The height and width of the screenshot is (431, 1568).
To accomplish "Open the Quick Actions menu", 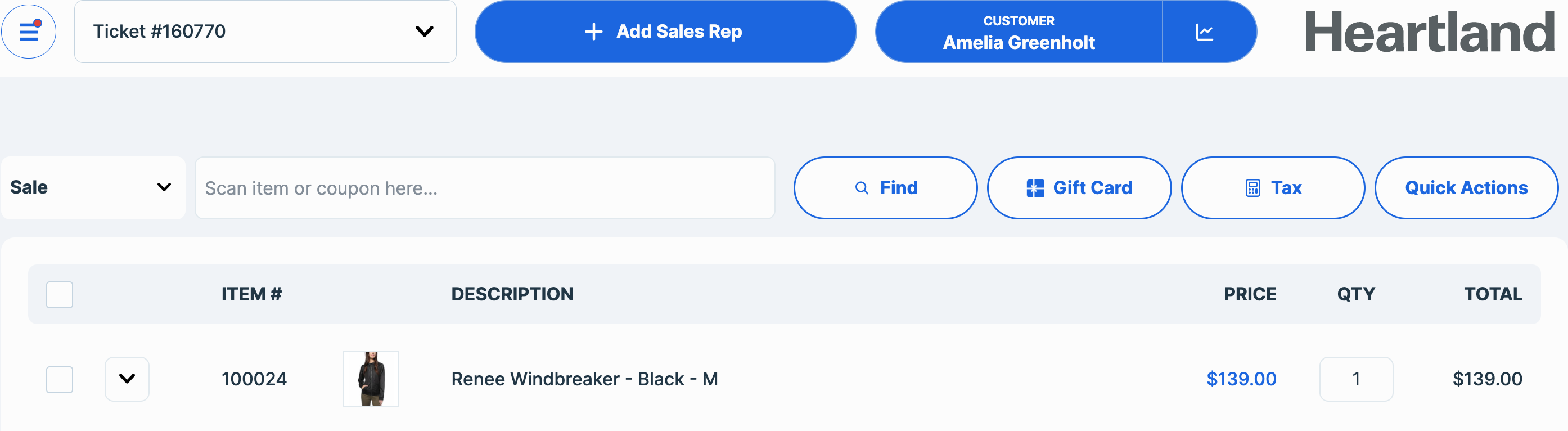I will 1466,187.
